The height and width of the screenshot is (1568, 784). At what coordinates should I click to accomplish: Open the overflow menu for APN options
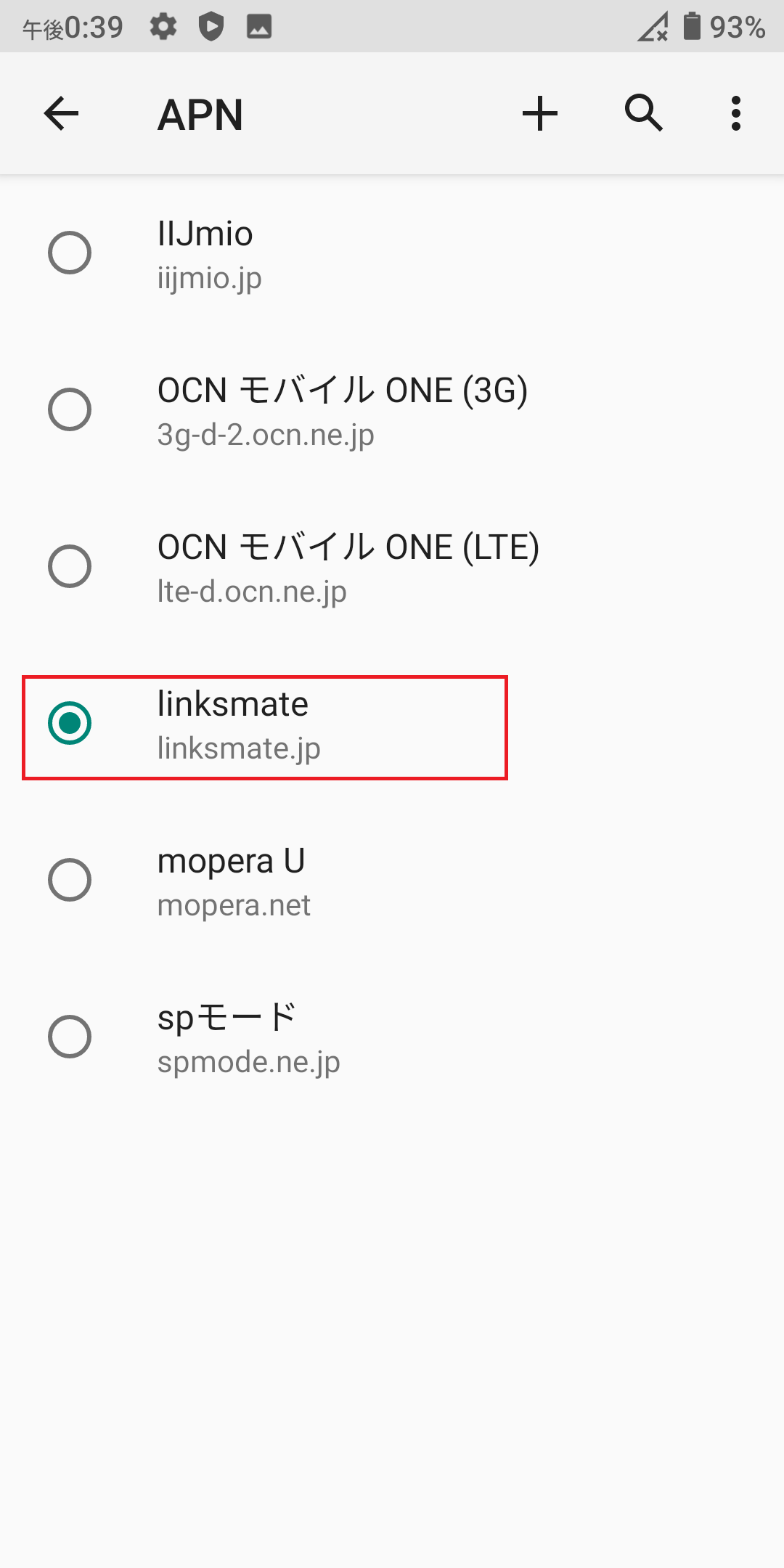pyautogui.click(x=735, y=113)
